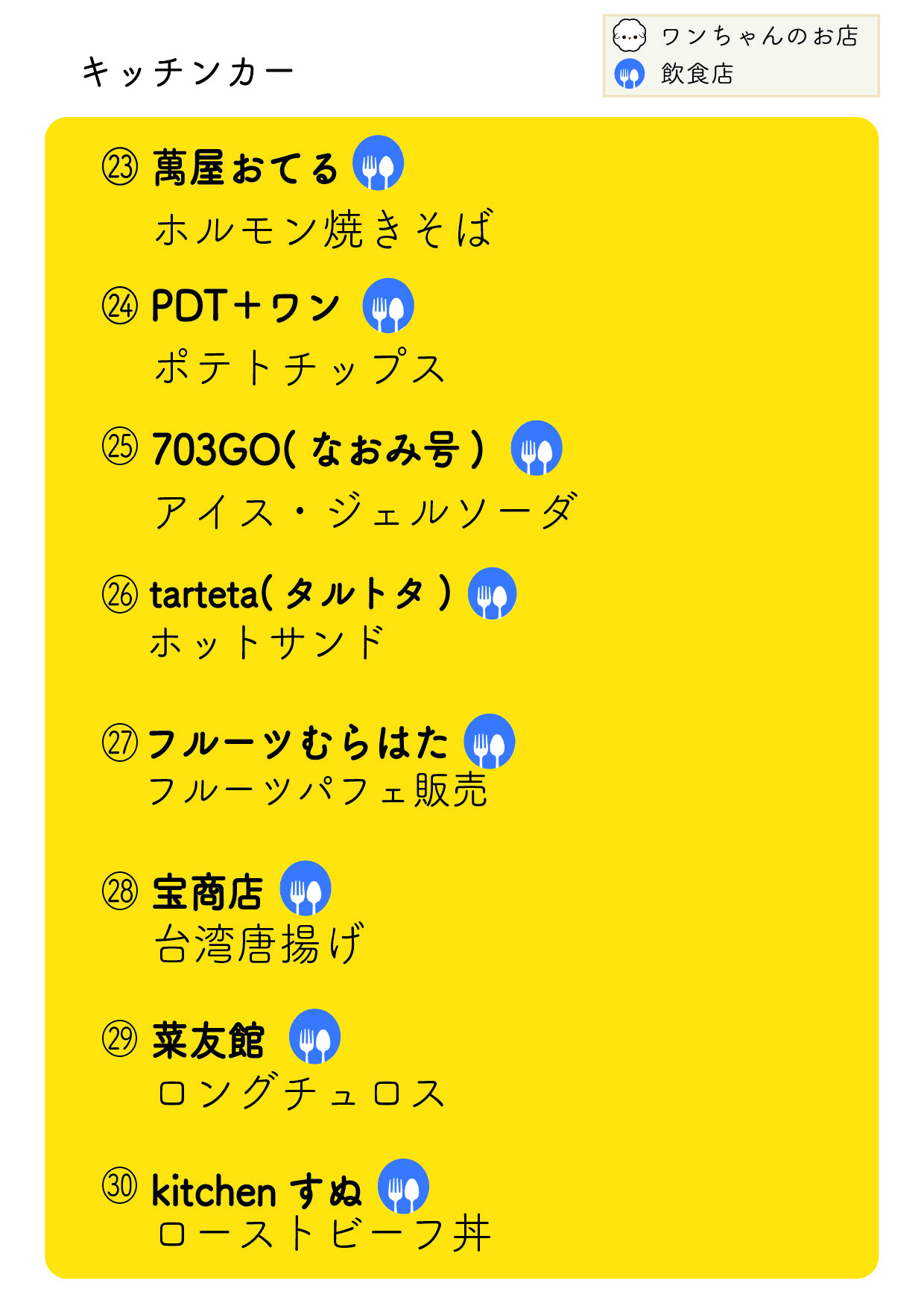Click the kitchen すぬ shop name

pos(256,1190)
